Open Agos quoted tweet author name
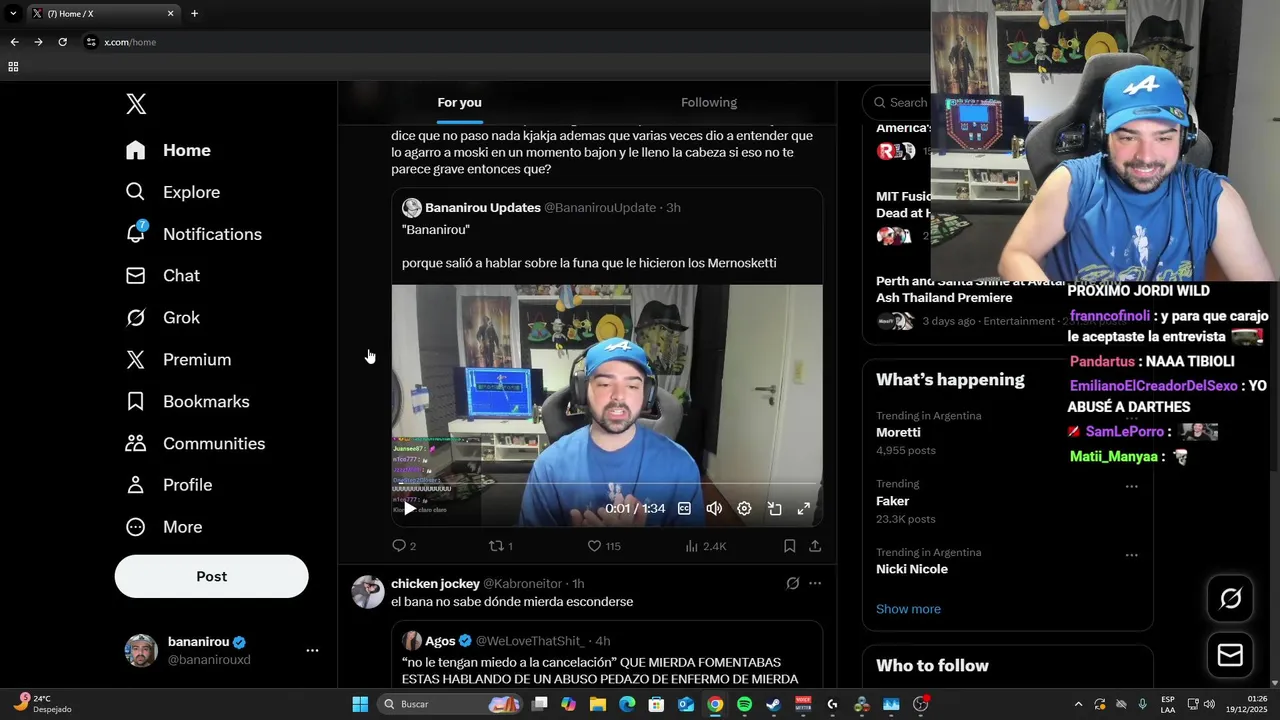1280x720 pixels. 440,640
